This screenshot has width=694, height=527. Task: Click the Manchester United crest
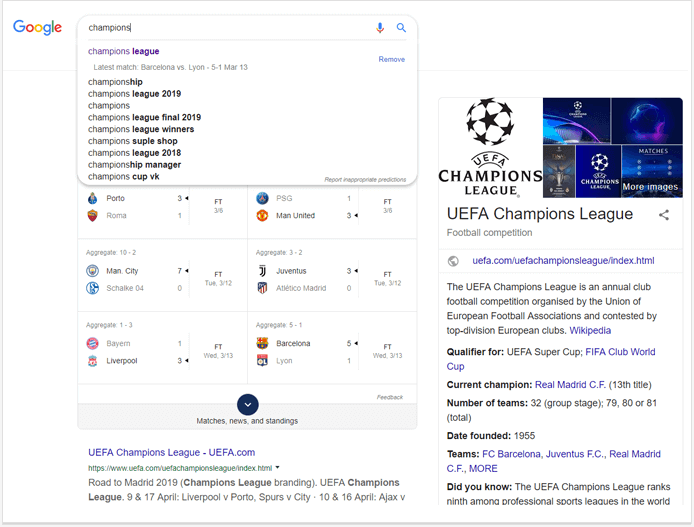click(x=262, y=215)
